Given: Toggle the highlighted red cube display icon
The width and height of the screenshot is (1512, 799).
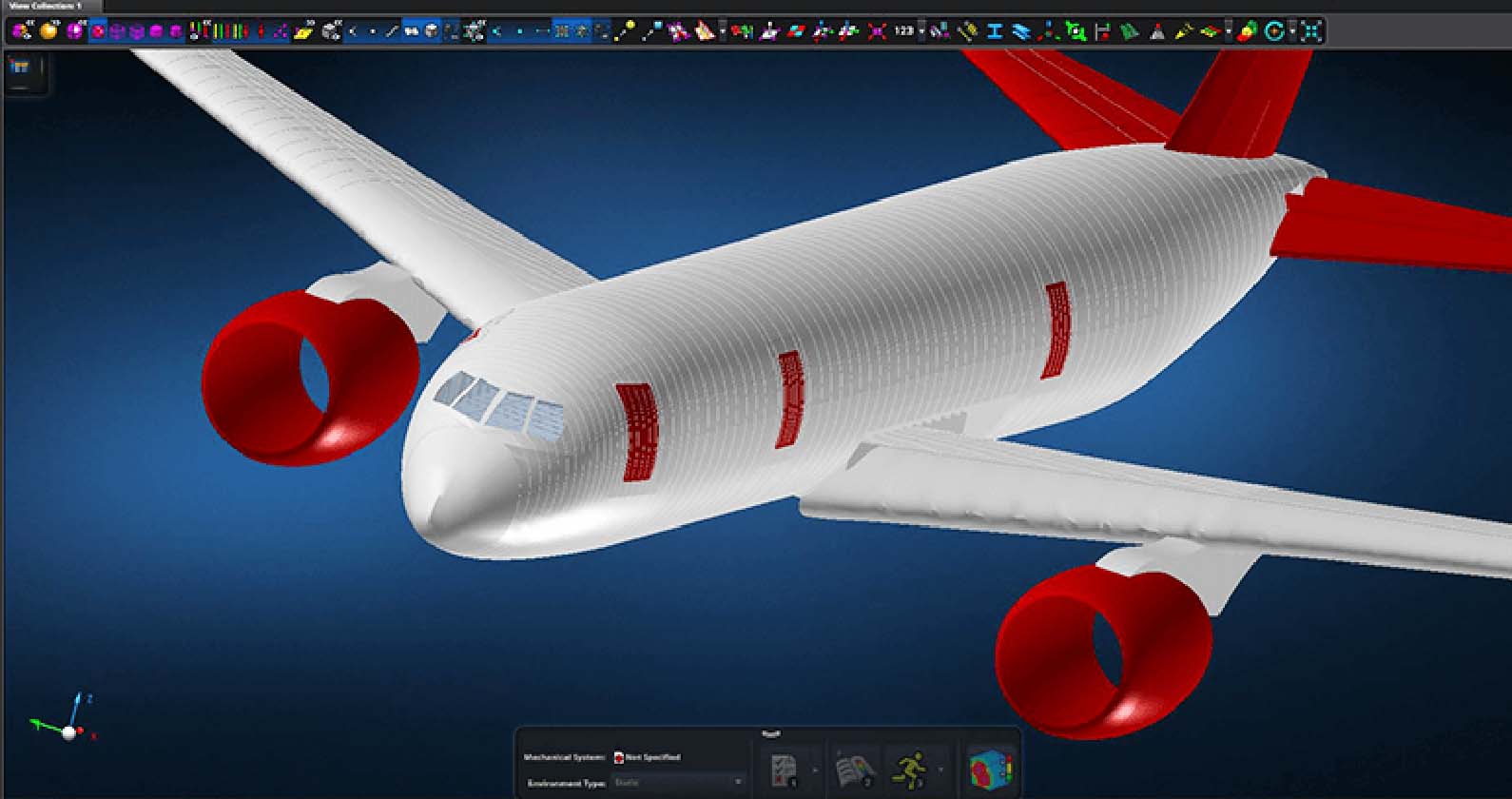Looking at the screenshot, I should pyautogui.click(x=97, y=31).
